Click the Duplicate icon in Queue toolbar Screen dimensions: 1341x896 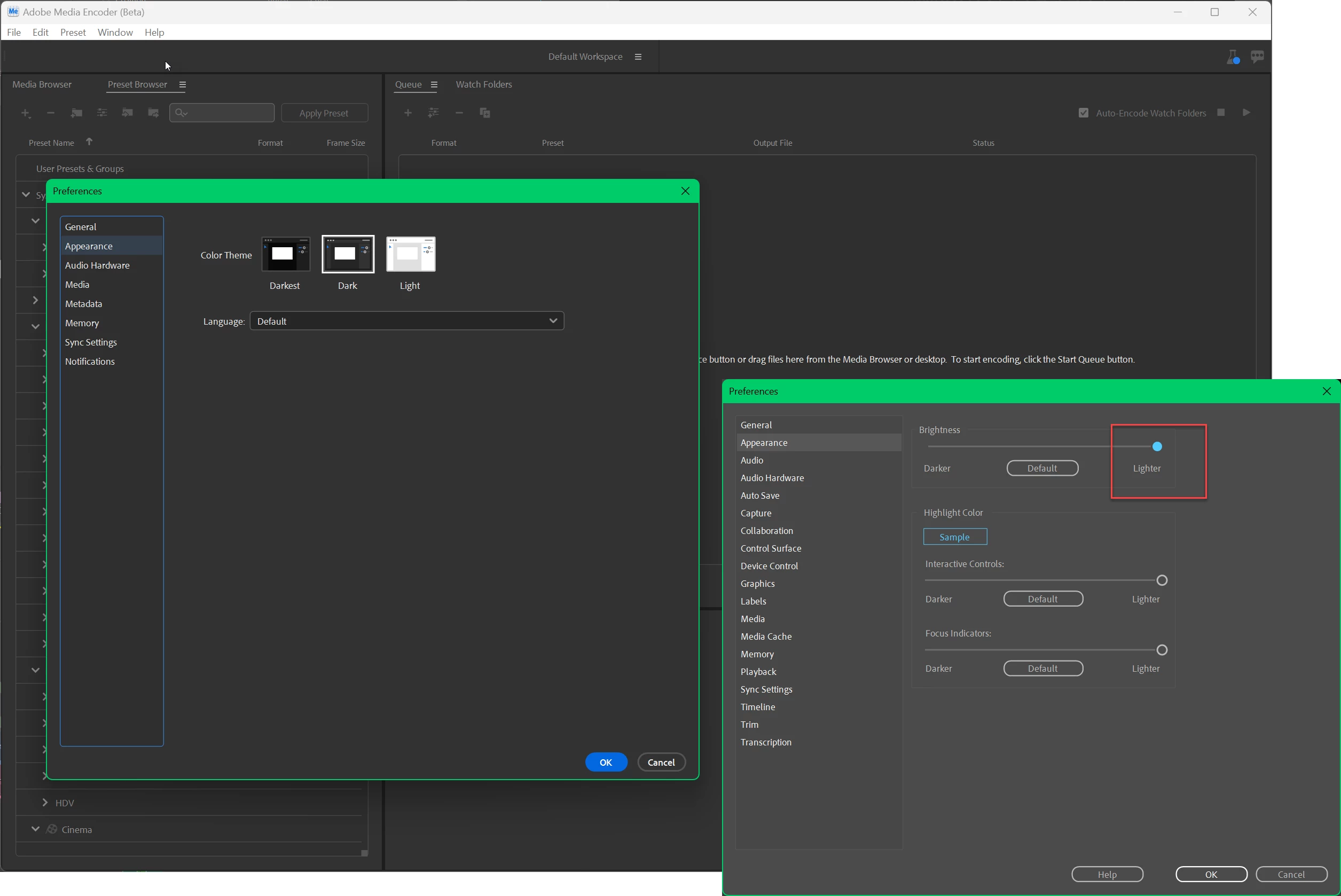pos(484,113)
